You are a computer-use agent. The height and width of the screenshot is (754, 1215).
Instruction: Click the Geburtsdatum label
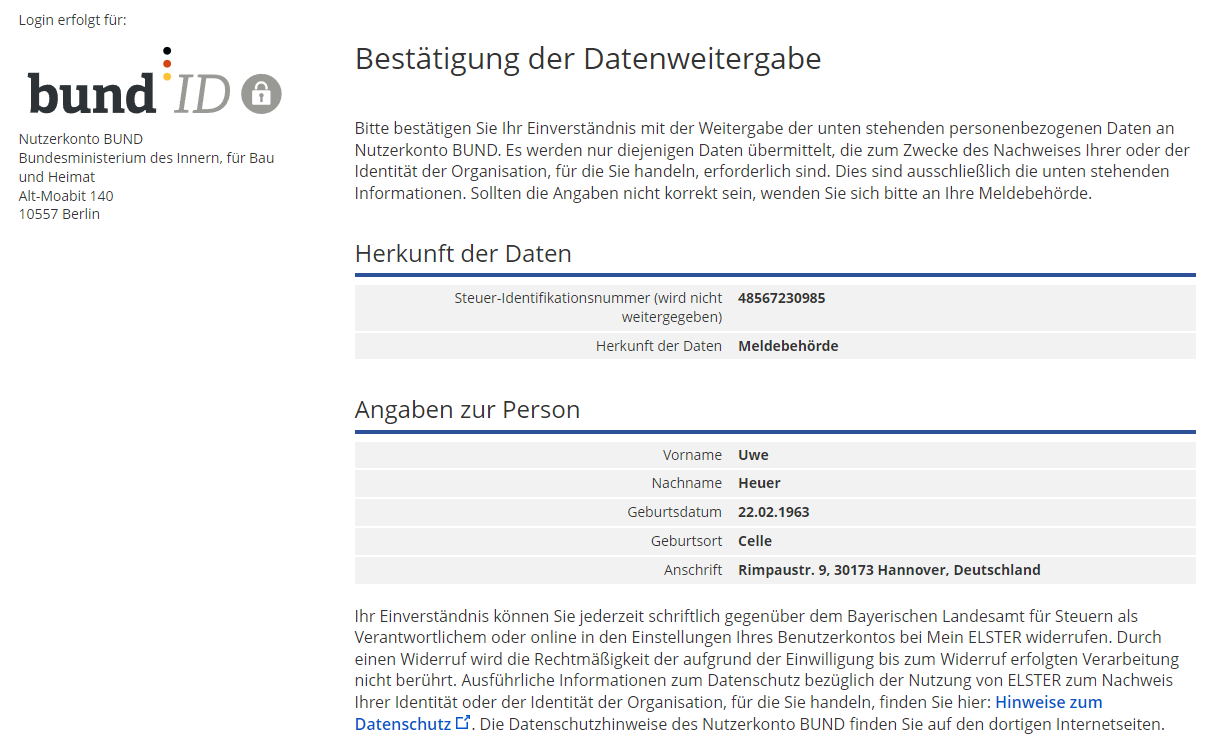(x=674, y=512)
